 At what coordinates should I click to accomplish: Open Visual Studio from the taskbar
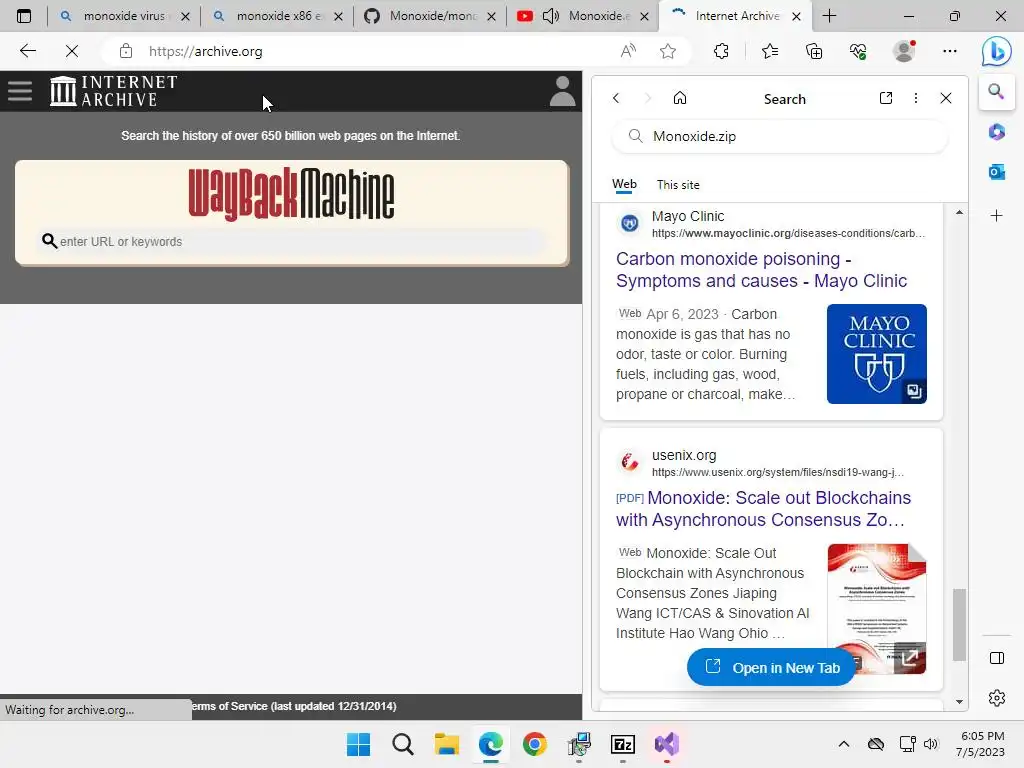(667, 744)
